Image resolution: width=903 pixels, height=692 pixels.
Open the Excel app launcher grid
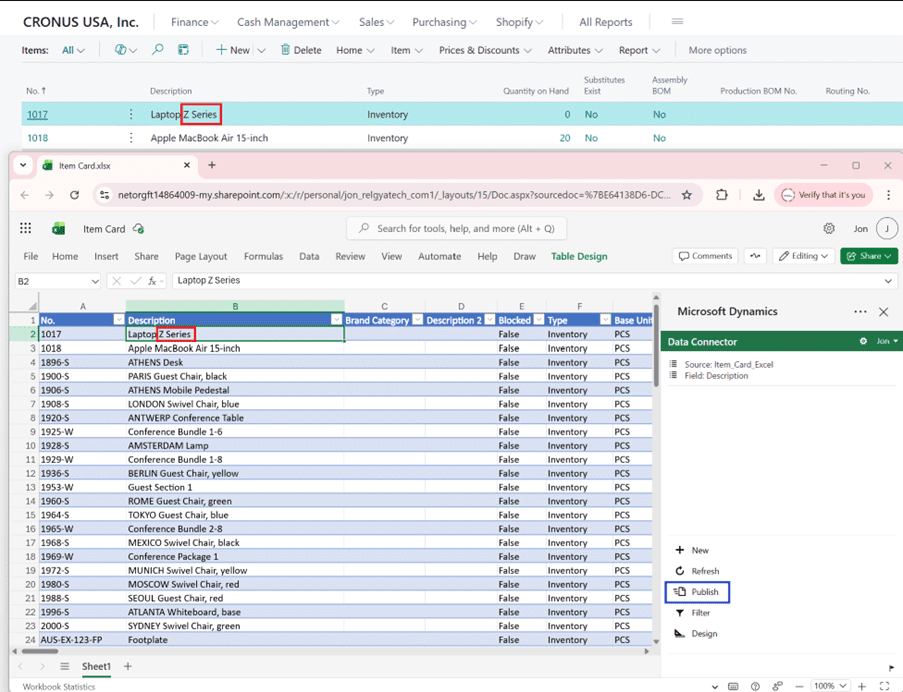25,229
